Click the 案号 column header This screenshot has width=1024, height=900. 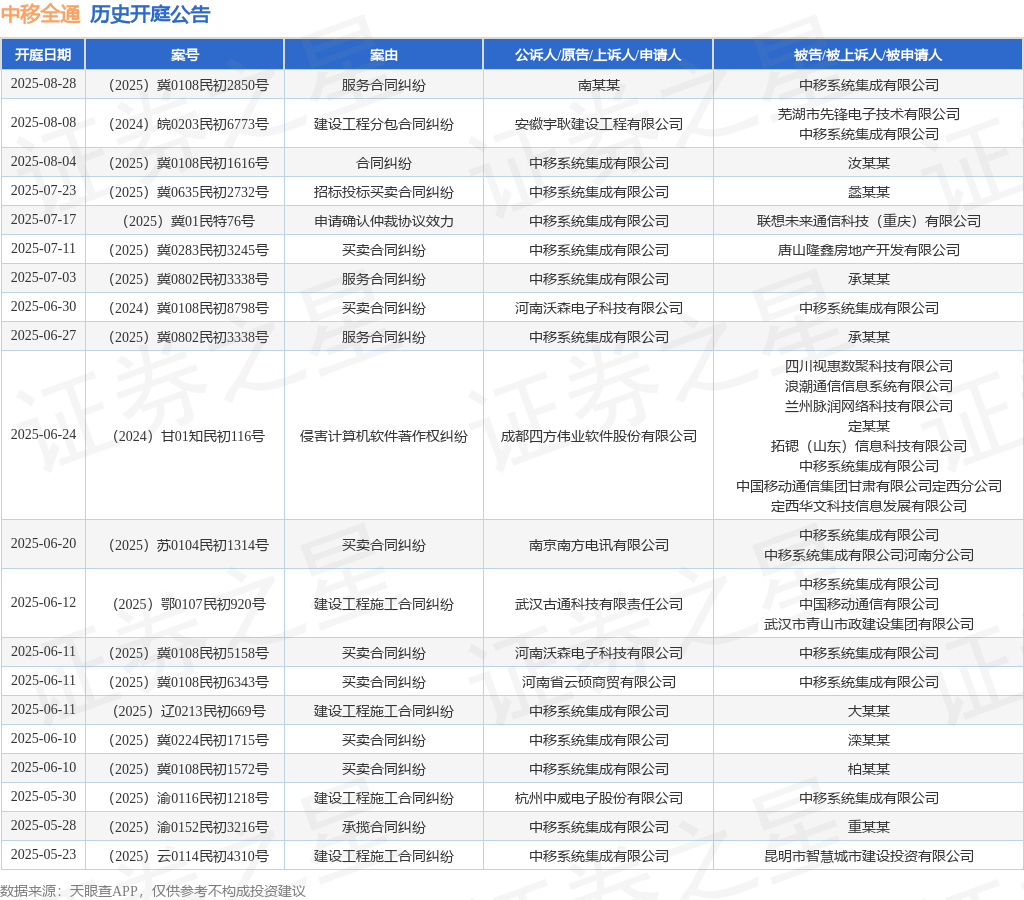(185, 55)
